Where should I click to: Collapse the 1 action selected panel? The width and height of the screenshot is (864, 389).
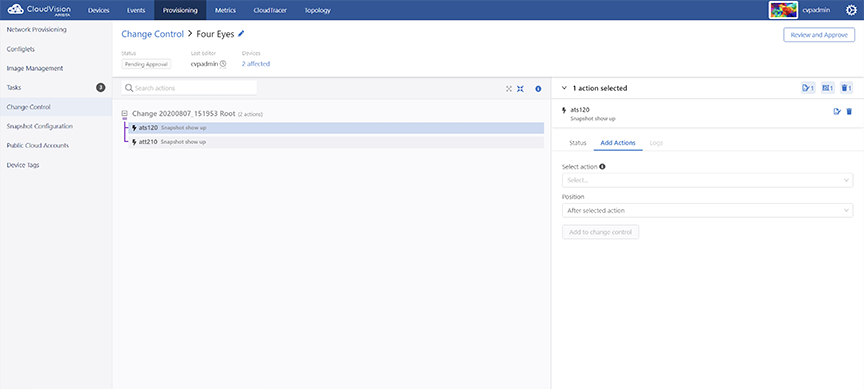pos(564,88)
